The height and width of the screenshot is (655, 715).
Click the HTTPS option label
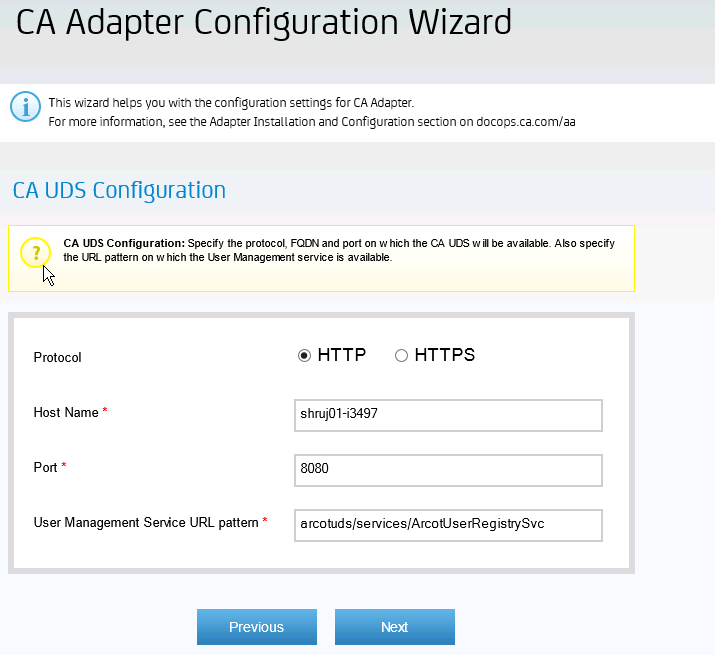tap(445, 355)
